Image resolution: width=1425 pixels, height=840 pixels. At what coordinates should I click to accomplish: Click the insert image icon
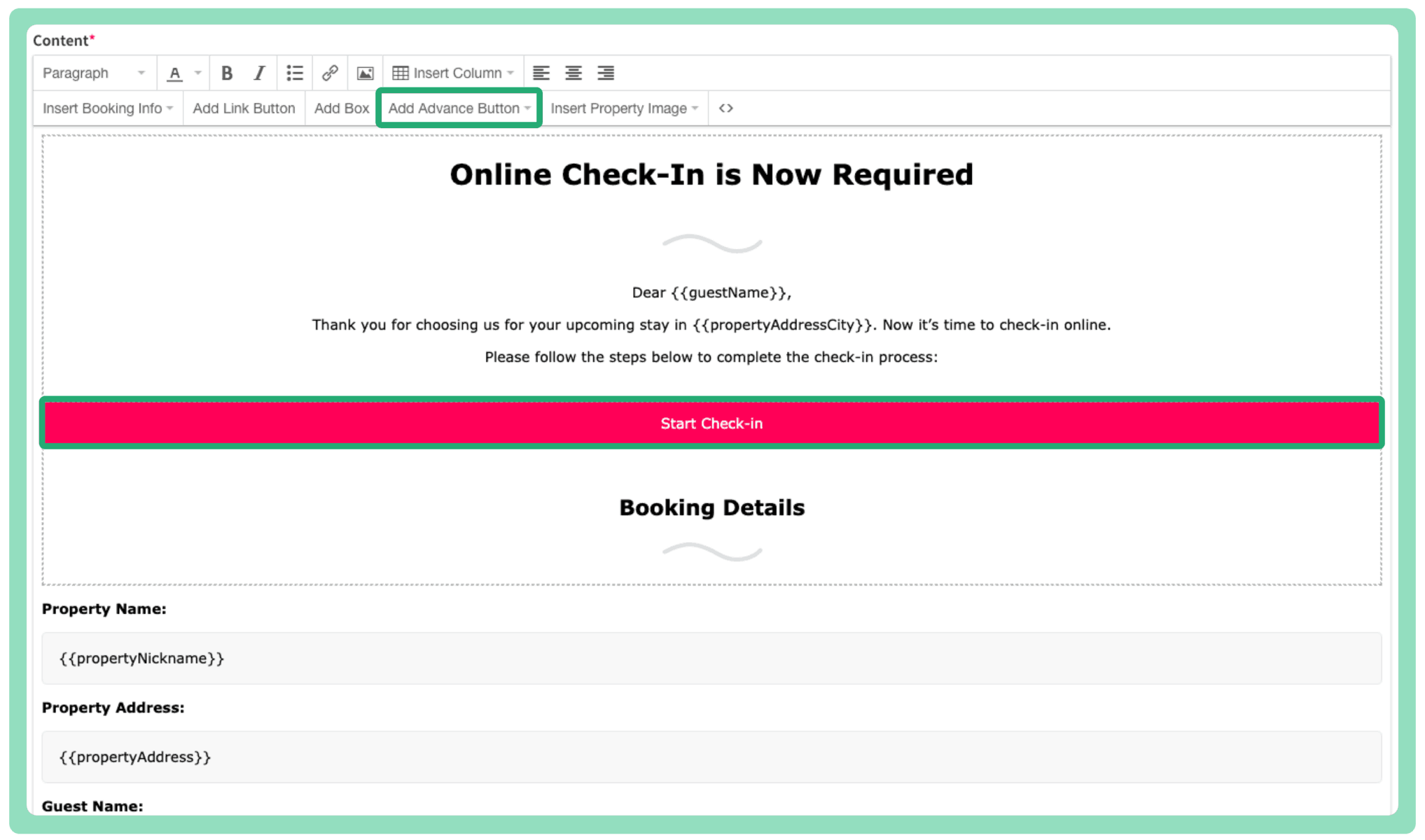(x=366, y=73)
